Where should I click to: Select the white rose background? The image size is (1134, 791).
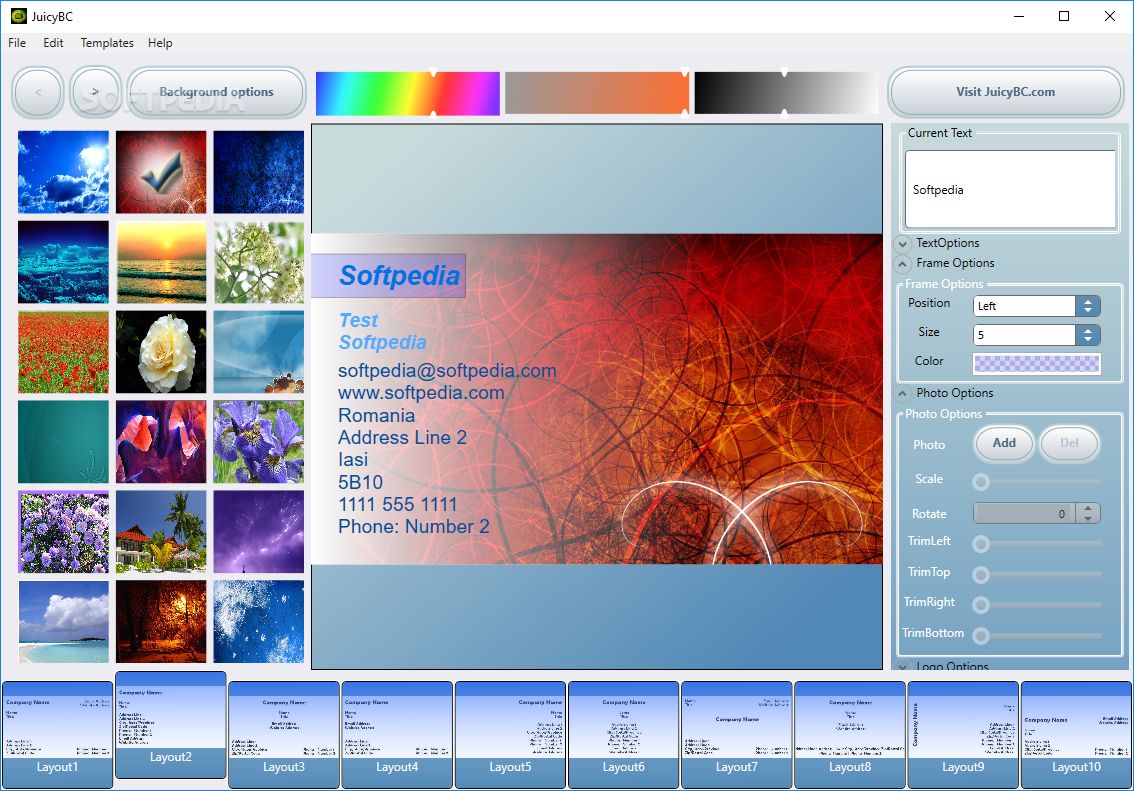161,352
